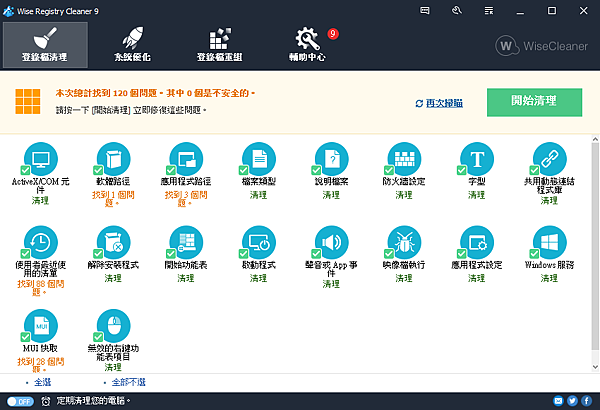Click 清理 under 開始功能表
Image resolution: width=600 pixels, height=410 pixels.
coord(186,278)
